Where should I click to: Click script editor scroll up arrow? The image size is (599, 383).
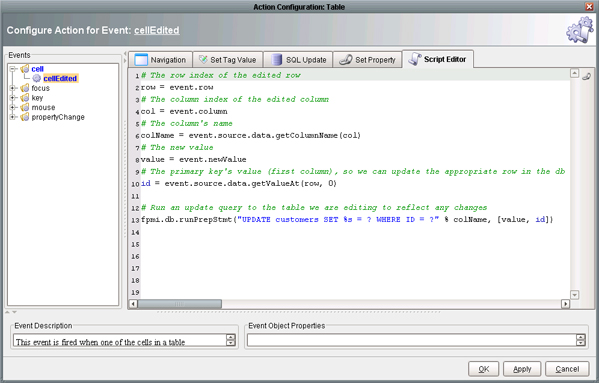575,73
